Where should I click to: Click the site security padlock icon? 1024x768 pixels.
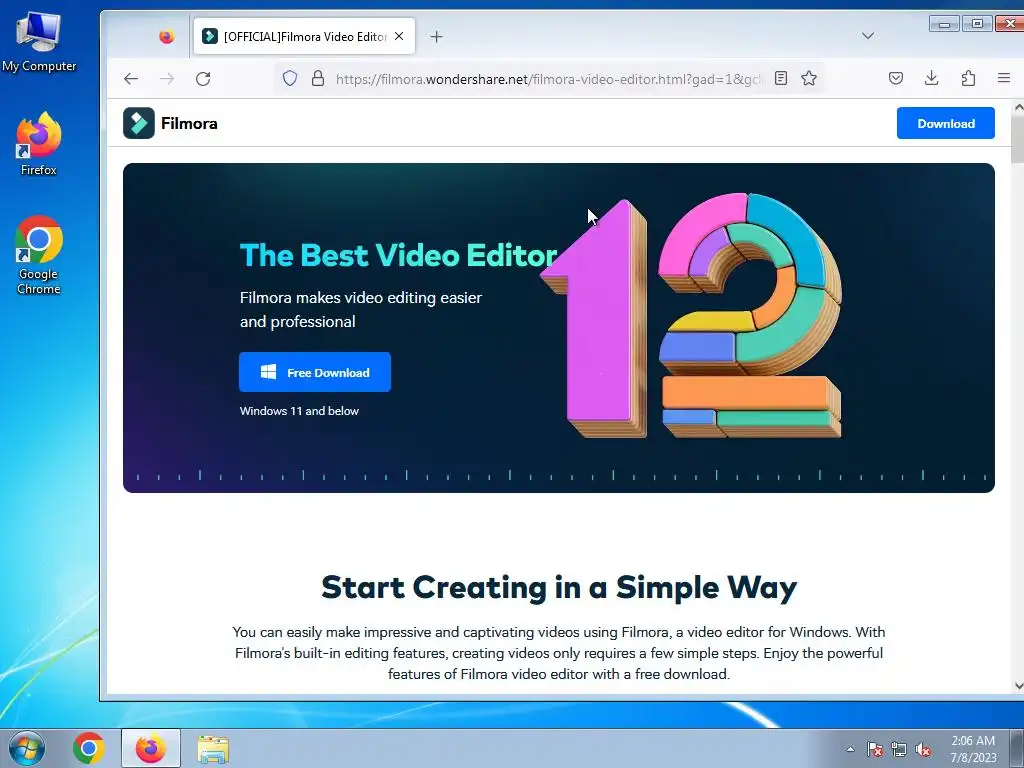tap(318, 79)
